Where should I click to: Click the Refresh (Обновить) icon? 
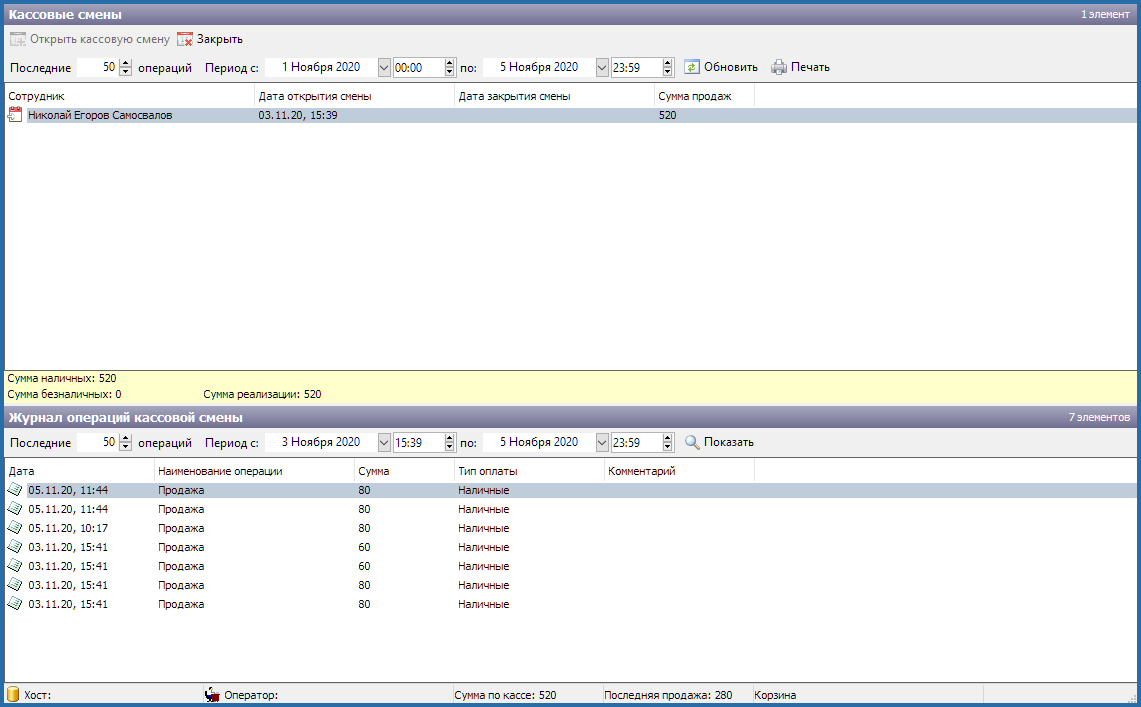[x=692, y=67]
